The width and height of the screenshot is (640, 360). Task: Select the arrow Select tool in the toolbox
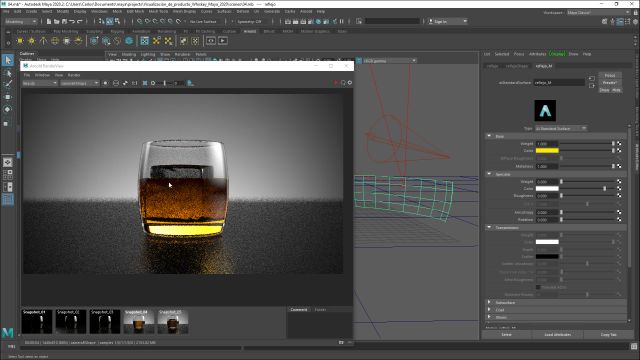8,60
